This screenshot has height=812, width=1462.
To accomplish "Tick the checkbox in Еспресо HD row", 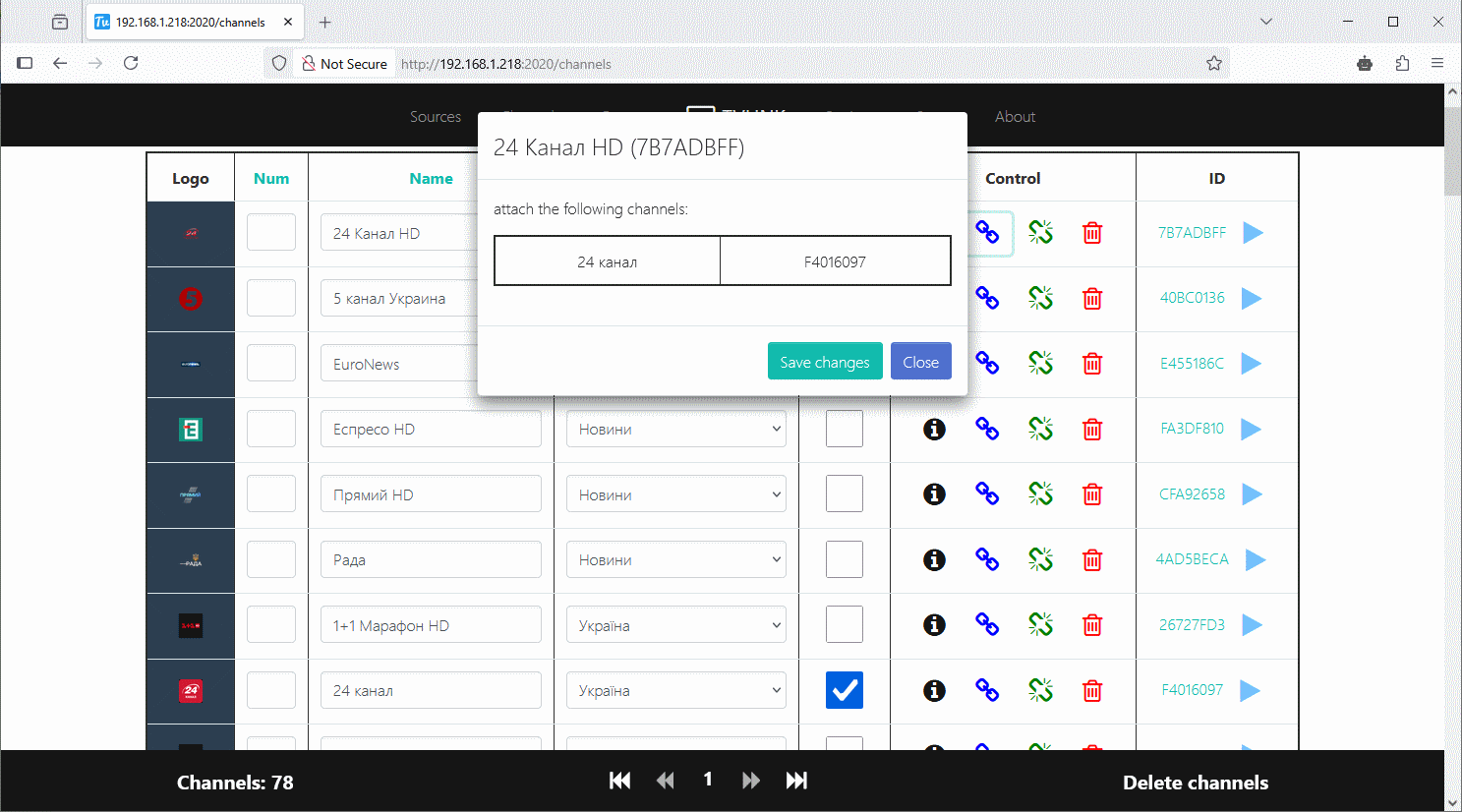I will (845, 429).
